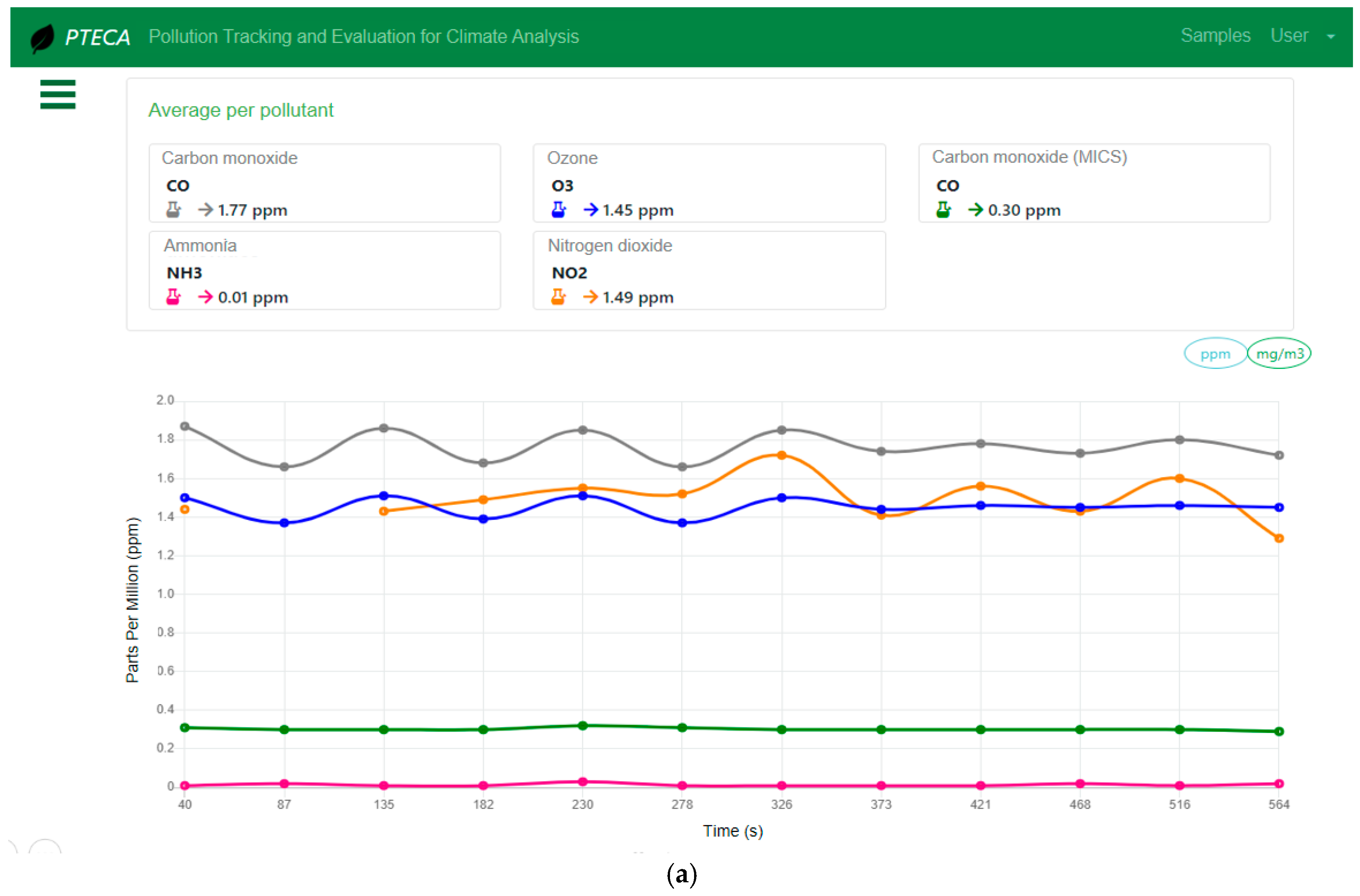
Task: Click the orange NO2 data point at 326 seconds
Action: [782, 456]
